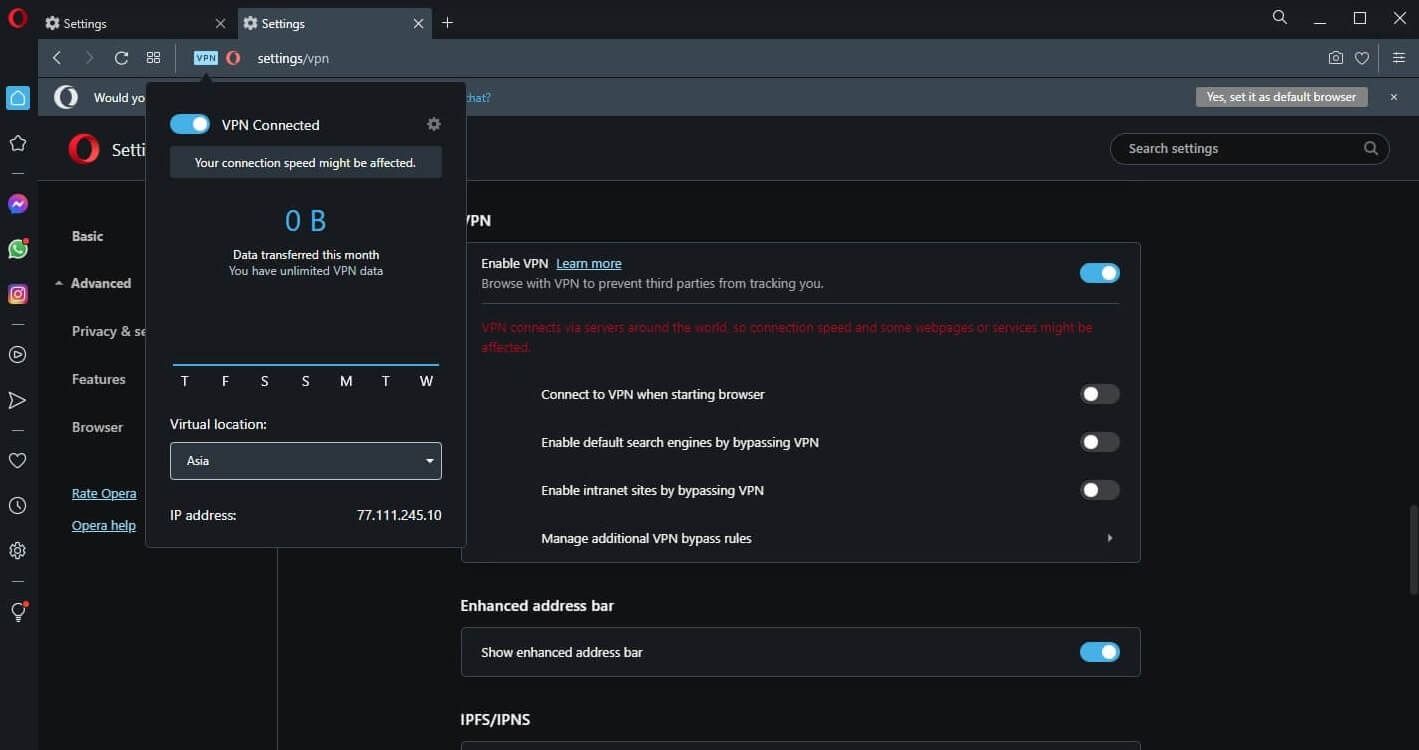The image size is (1419, 750).
Task: Toggle Show enhanced address bar switch
Action: pos(1099,652)
